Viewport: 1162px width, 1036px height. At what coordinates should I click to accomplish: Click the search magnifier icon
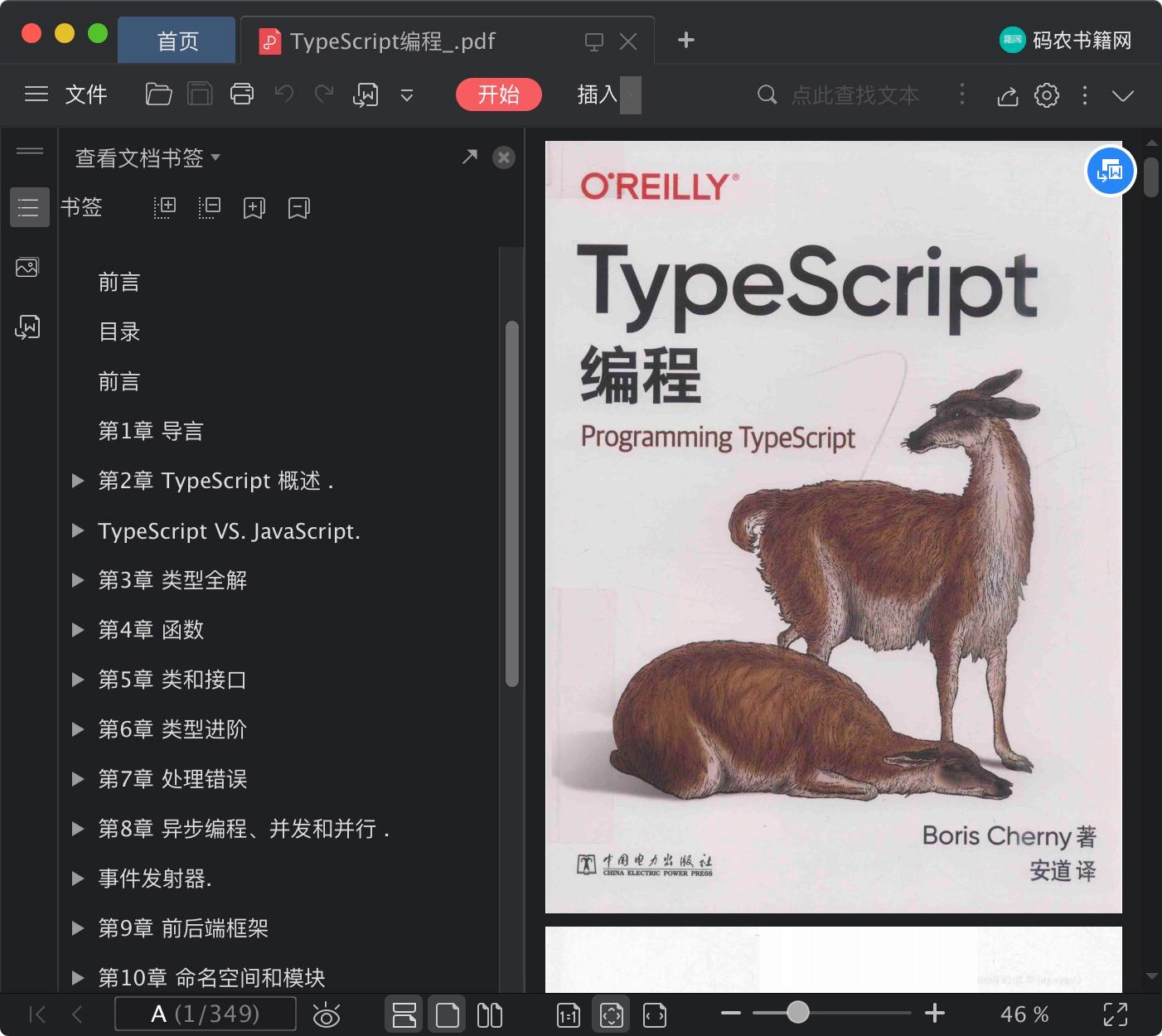[767, 94]
